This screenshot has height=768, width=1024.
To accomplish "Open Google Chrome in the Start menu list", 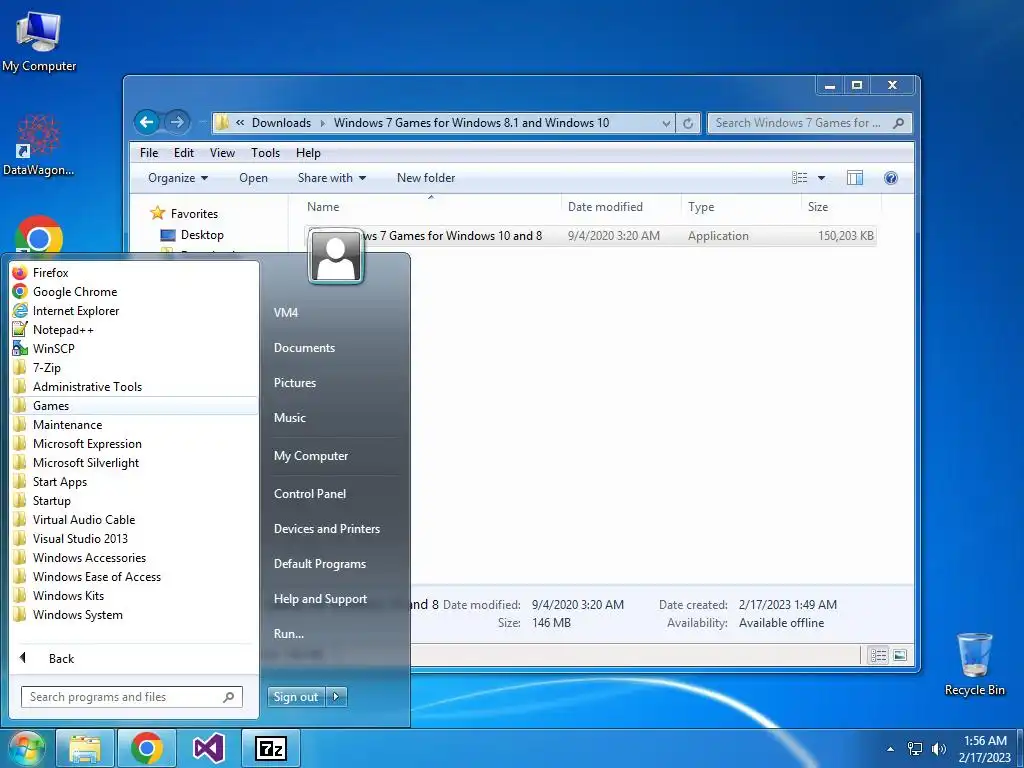I will 134,291.
